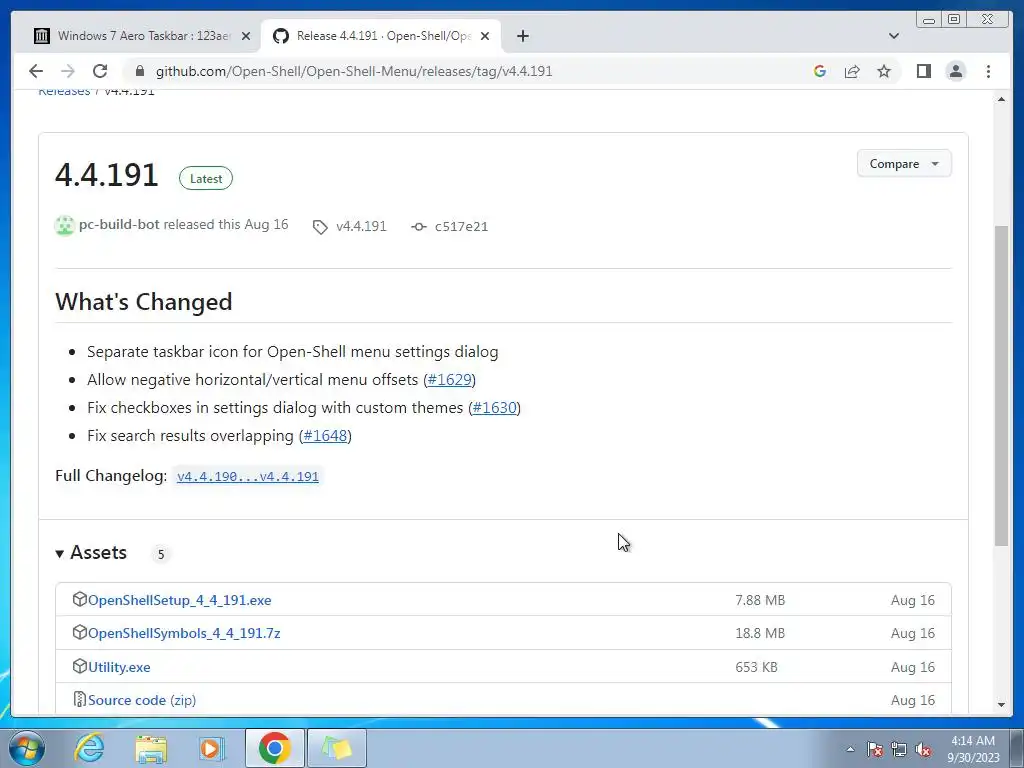The width and height of the screenshot is (1024, 768).
Task: Open Windows Media Player from taskbar
Action: click(211, 748)
